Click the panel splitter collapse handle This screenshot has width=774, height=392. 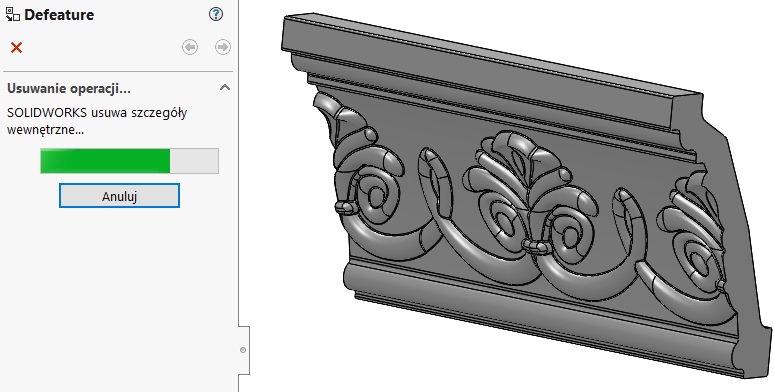click(243, 350)
